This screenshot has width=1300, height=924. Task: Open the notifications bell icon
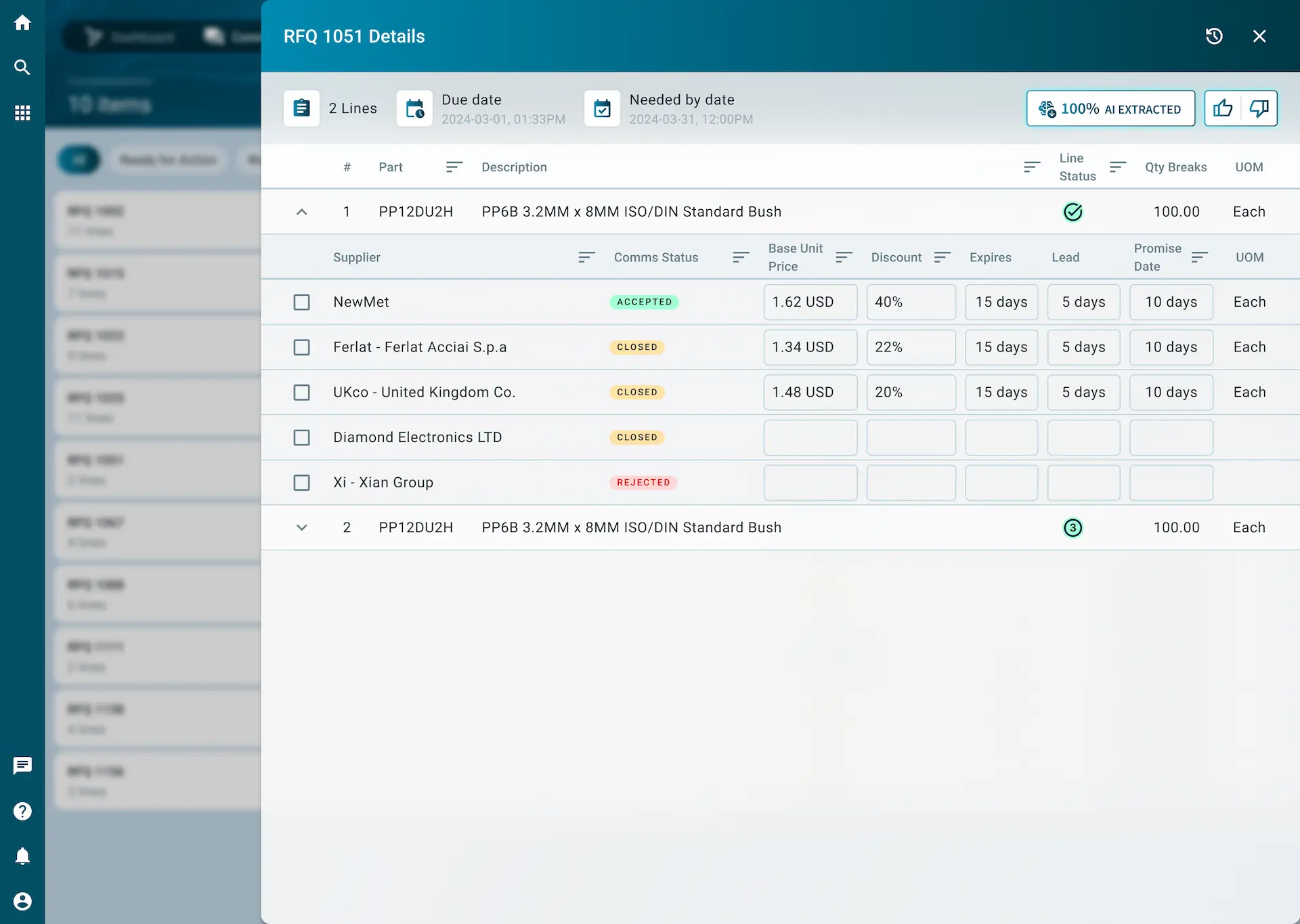[x=22, y=856]
